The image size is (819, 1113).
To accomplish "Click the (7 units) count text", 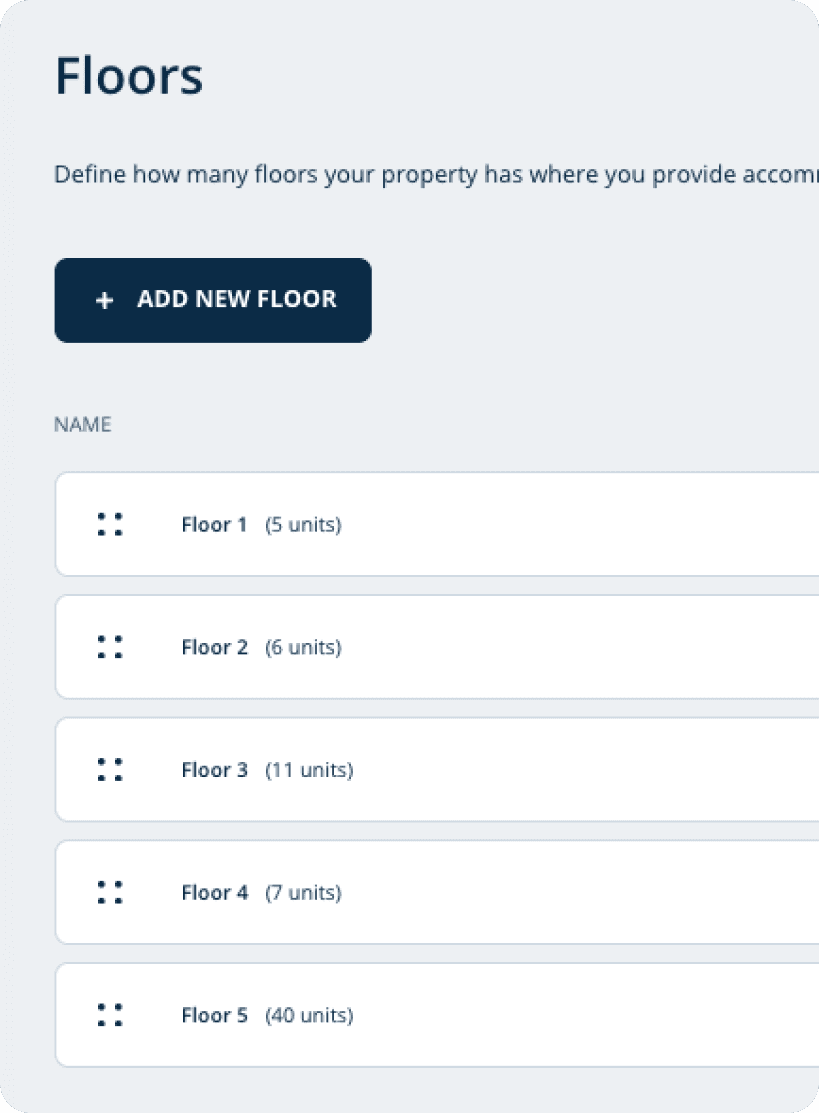I will pyautogui.click(x=303, y=893).
